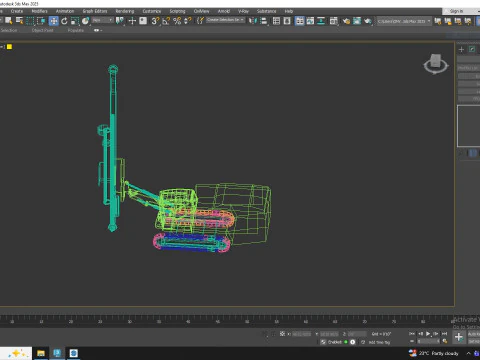Switch to the Object Paint ribbon tab
Viewport: 480px width, 360px height.
point(43,30)
